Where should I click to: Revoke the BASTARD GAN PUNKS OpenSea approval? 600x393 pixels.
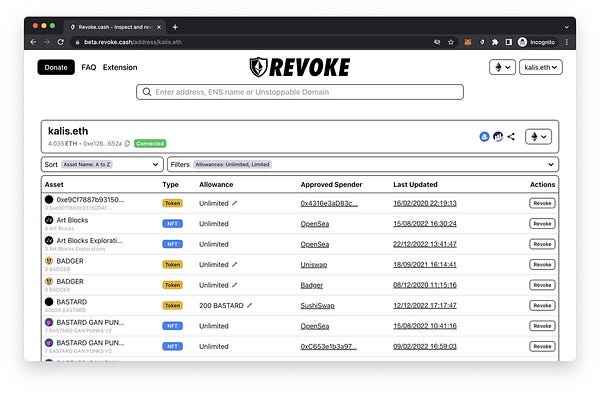pyautogui.click(x=542, y=326)
